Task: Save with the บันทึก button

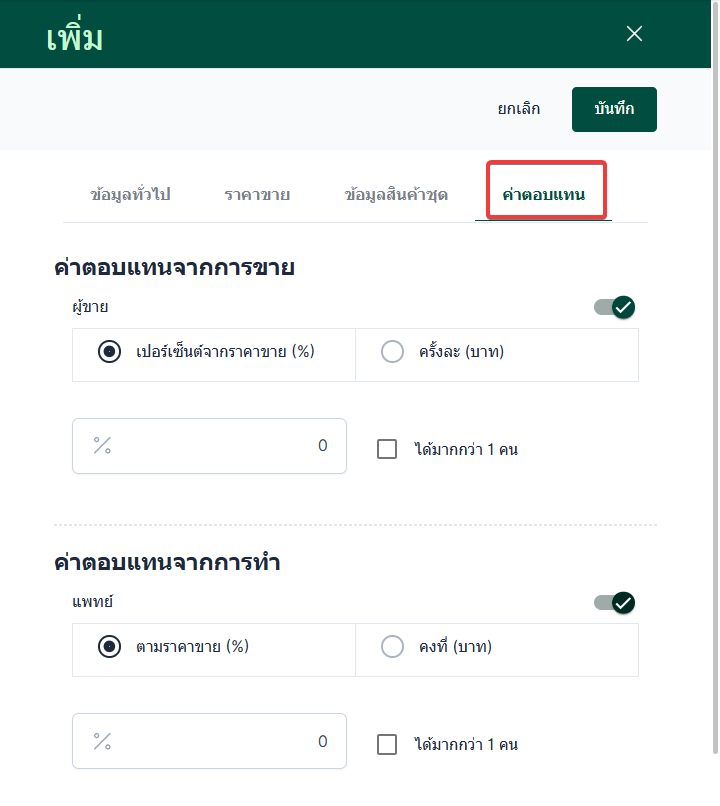Action: (x=614, y=109)
